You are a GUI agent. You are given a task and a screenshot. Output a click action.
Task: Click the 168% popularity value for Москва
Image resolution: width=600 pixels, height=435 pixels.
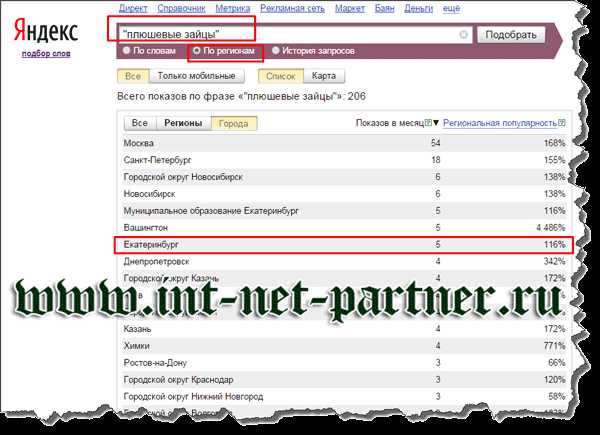point(554,143)
